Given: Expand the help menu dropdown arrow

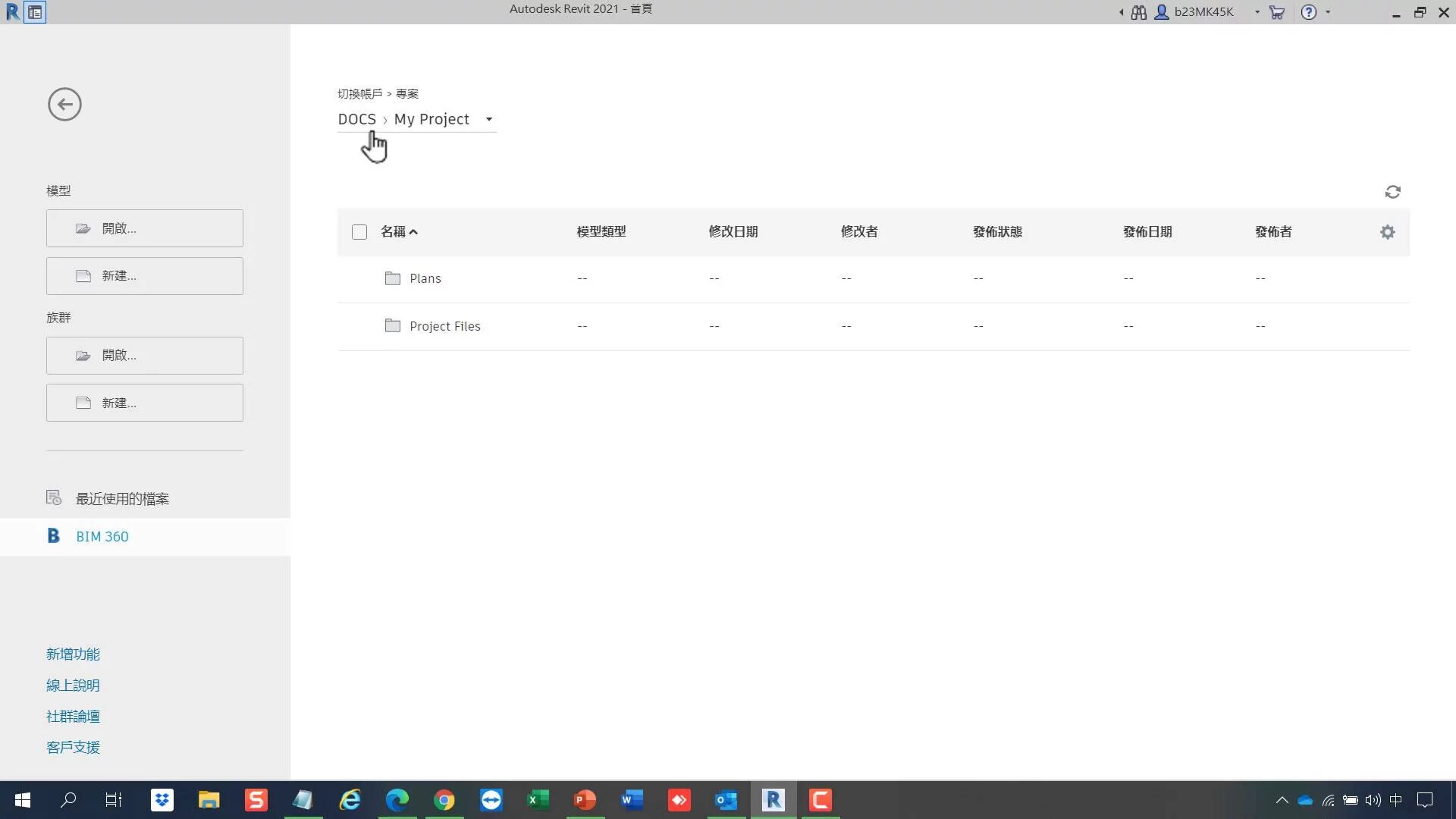Looking at the screenshot, I should pos(1328,12).
